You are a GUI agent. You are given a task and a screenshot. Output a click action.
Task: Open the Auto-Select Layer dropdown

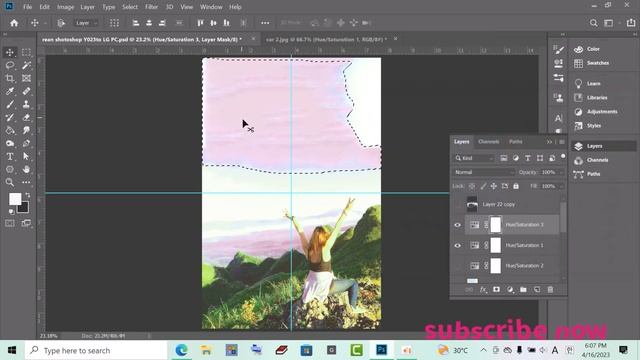[x=85, y=23]
